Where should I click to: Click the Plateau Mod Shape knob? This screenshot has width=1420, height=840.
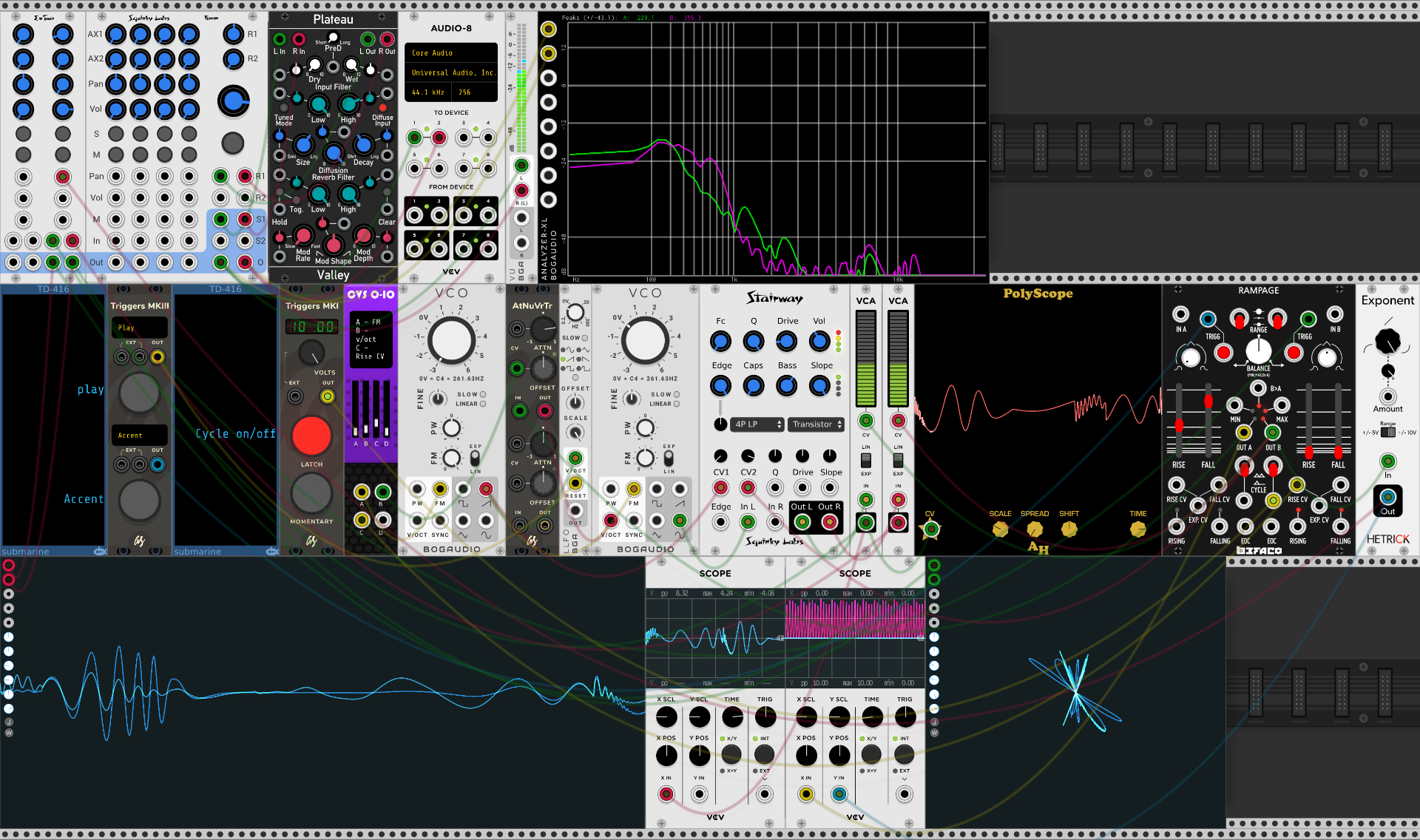pos(334,245)
